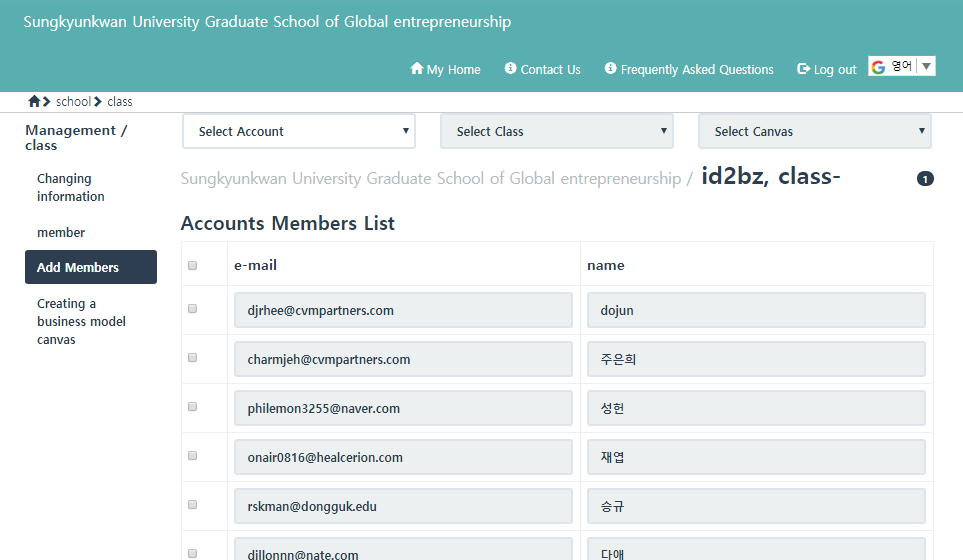
Task: Open the Select Canvas dropdown
Action: click(815, 131)
